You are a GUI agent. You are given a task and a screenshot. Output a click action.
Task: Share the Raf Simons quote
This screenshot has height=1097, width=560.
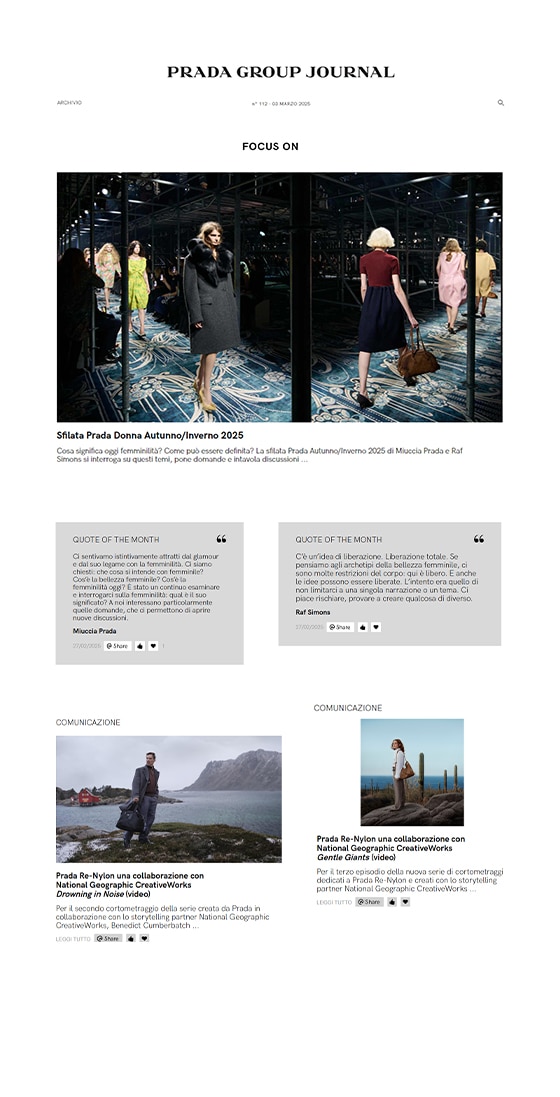point(340,627)
